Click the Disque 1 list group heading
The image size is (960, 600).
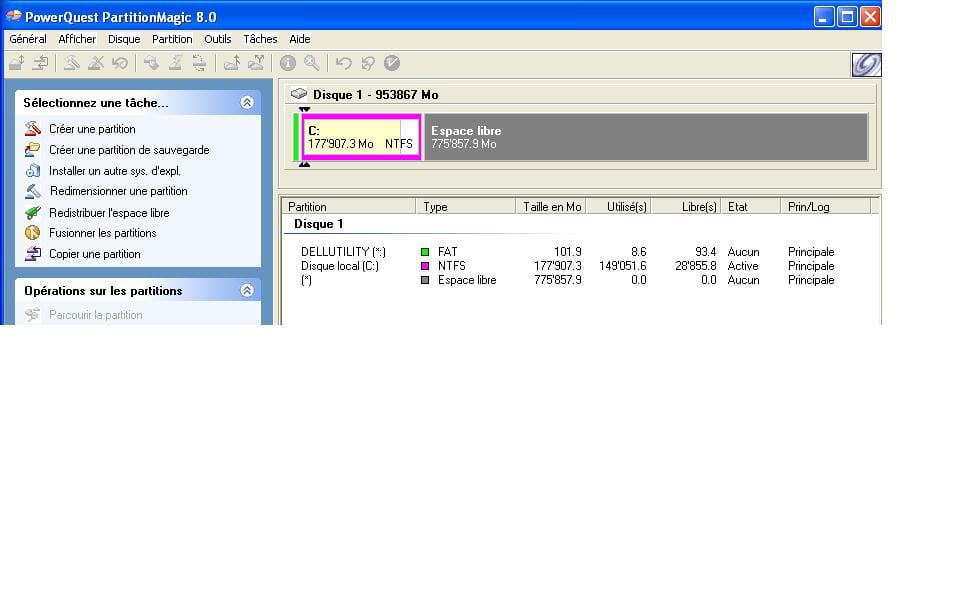point(318,223)
